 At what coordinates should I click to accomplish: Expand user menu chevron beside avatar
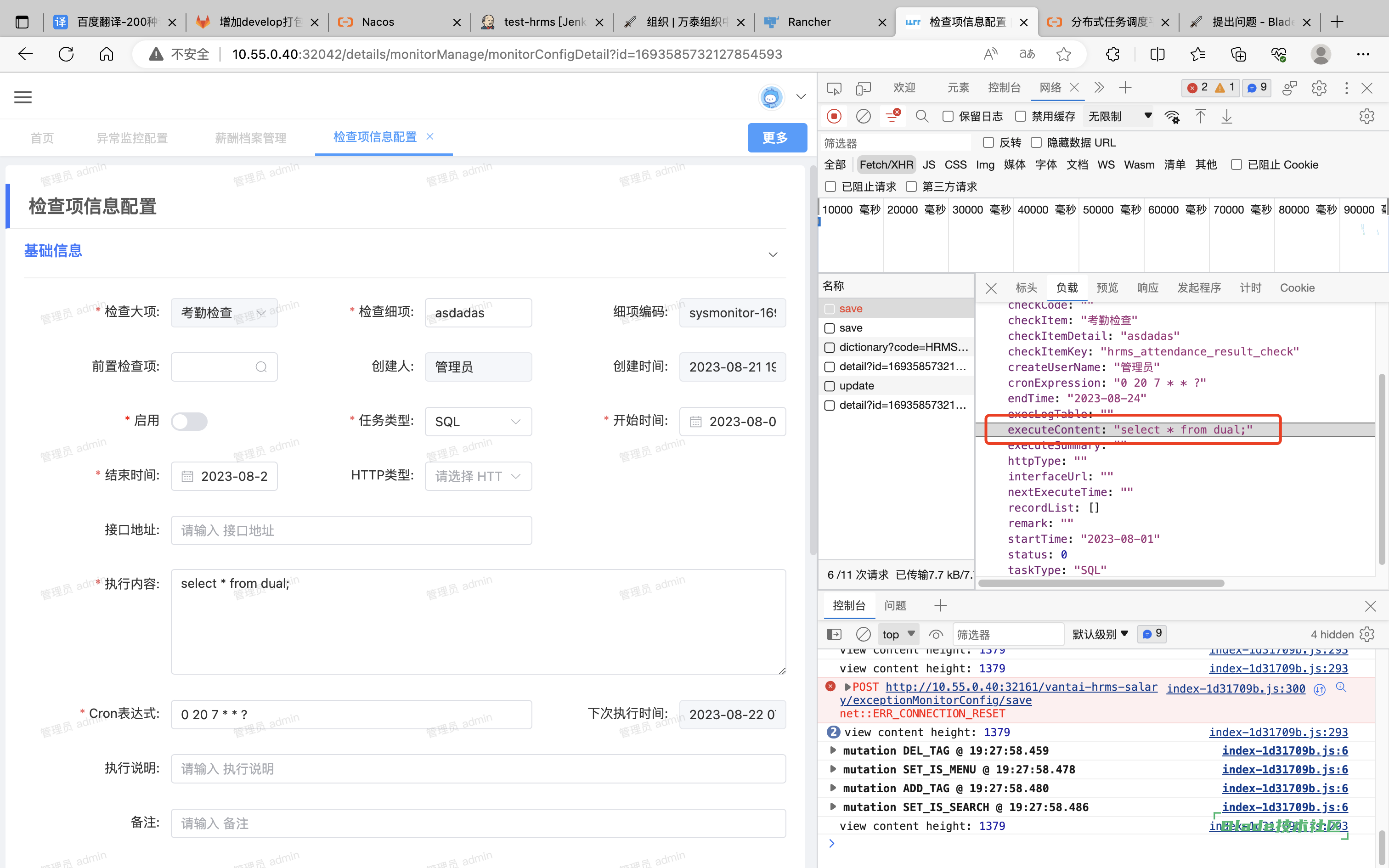(x=801, y=97)
